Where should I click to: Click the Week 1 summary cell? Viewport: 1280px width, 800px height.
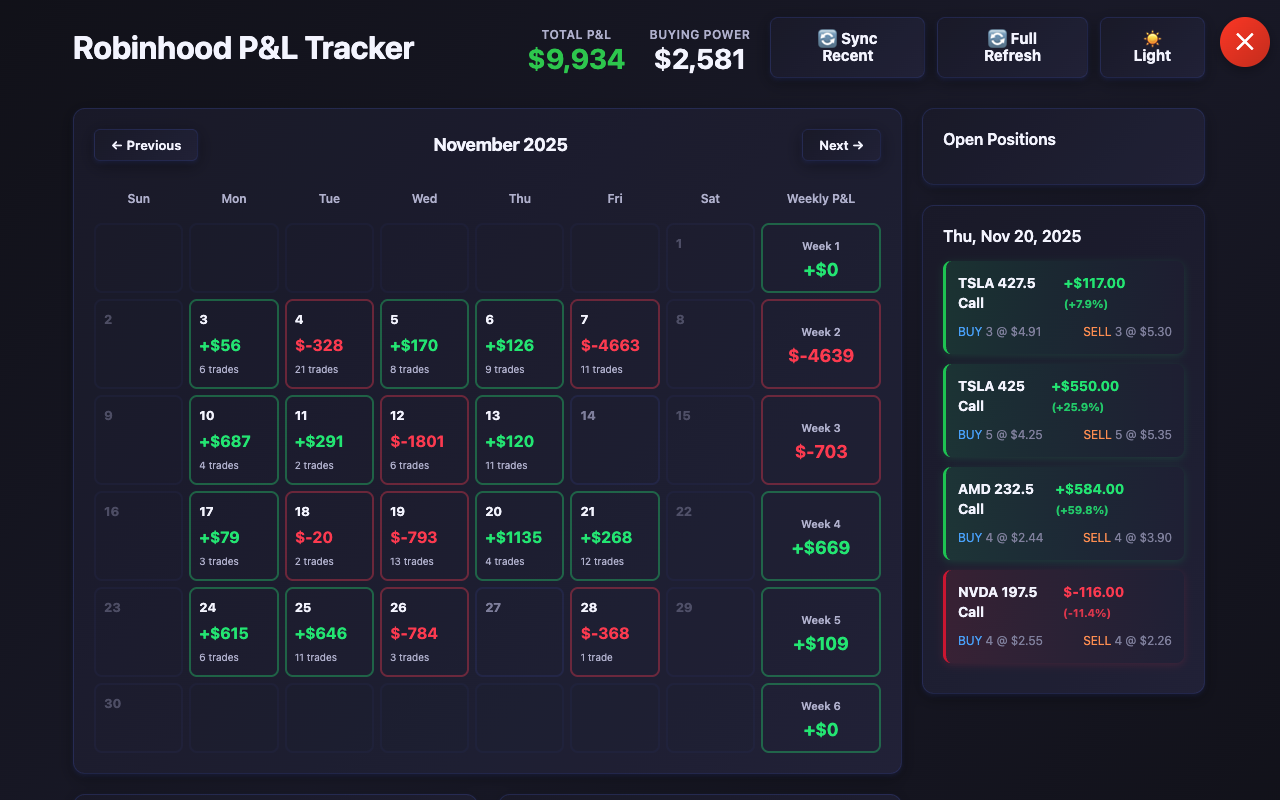click(x=821, y=258)
